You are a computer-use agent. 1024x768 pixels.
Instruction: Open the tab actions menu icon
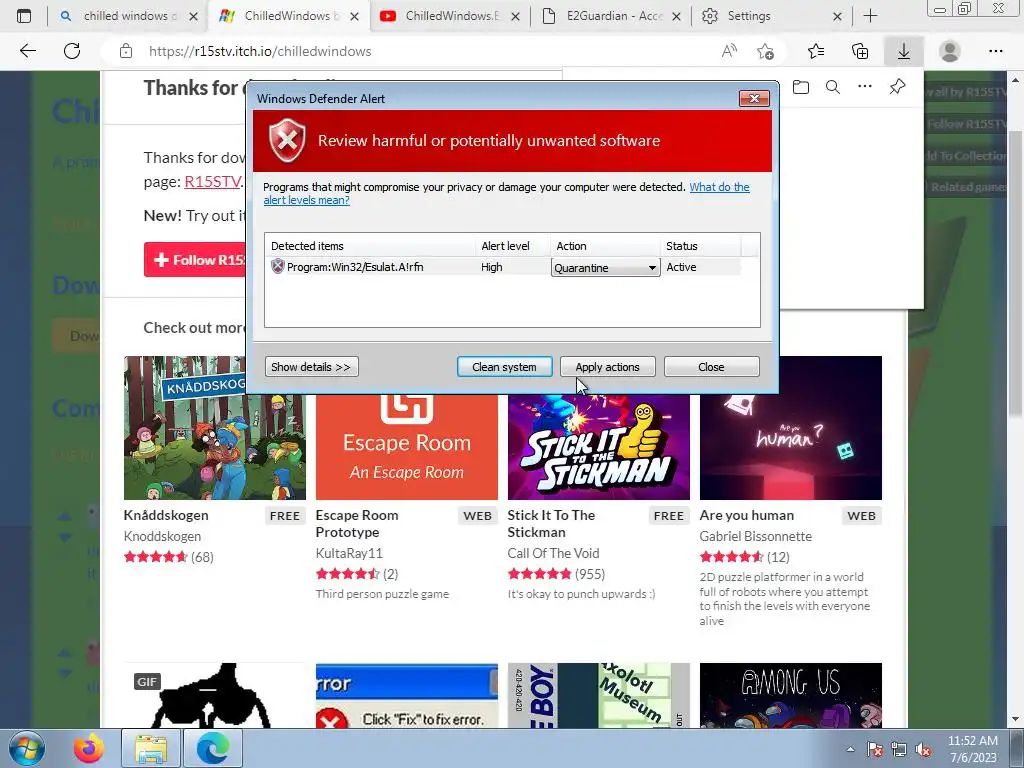[x=24, y=16]
